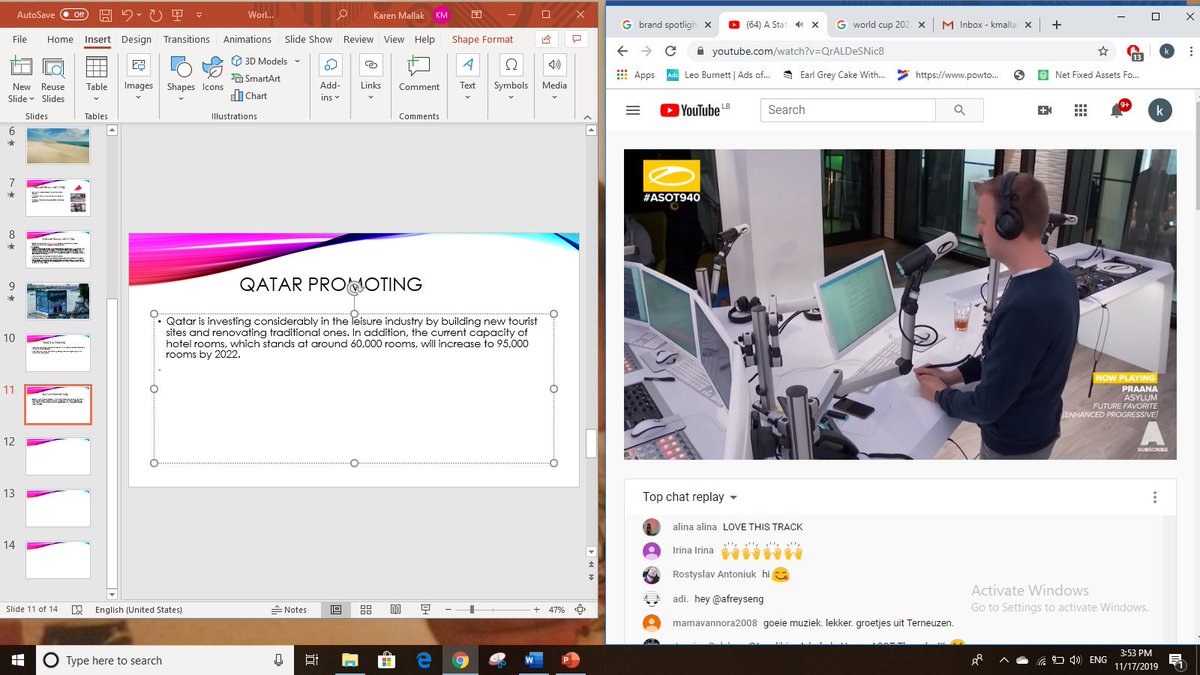Open the Transitions ribbon tab

(x=187, y=39)
